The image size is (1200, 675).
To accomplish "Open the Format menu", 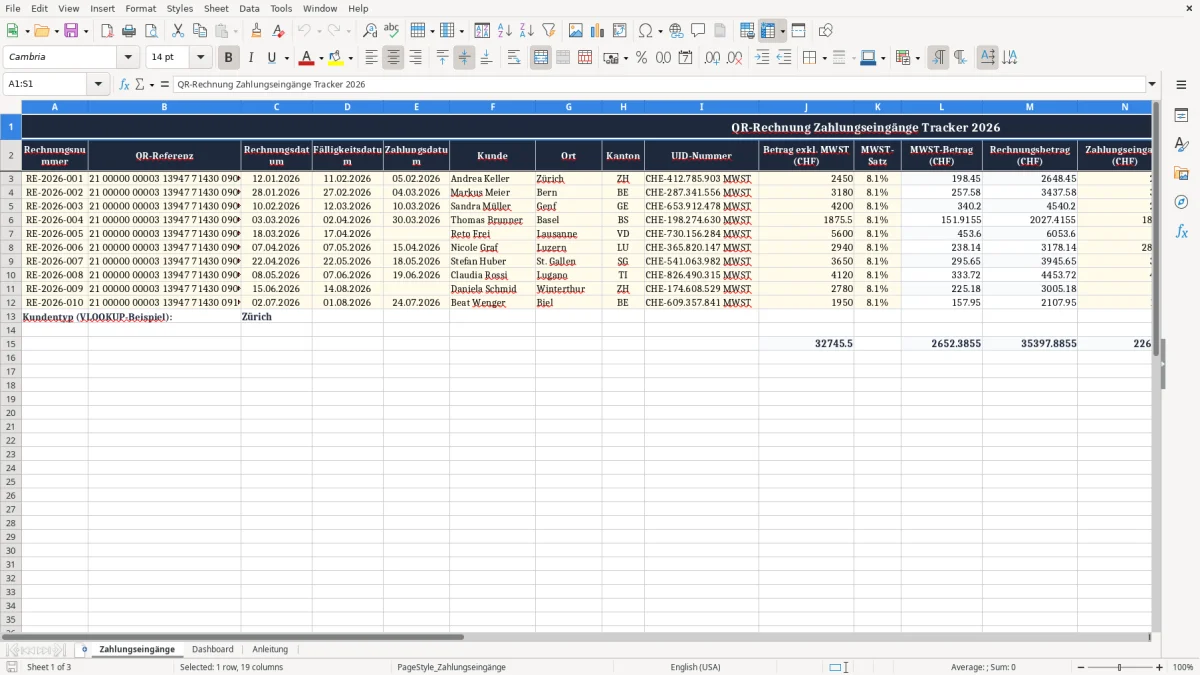I will [x=141, y=8].
